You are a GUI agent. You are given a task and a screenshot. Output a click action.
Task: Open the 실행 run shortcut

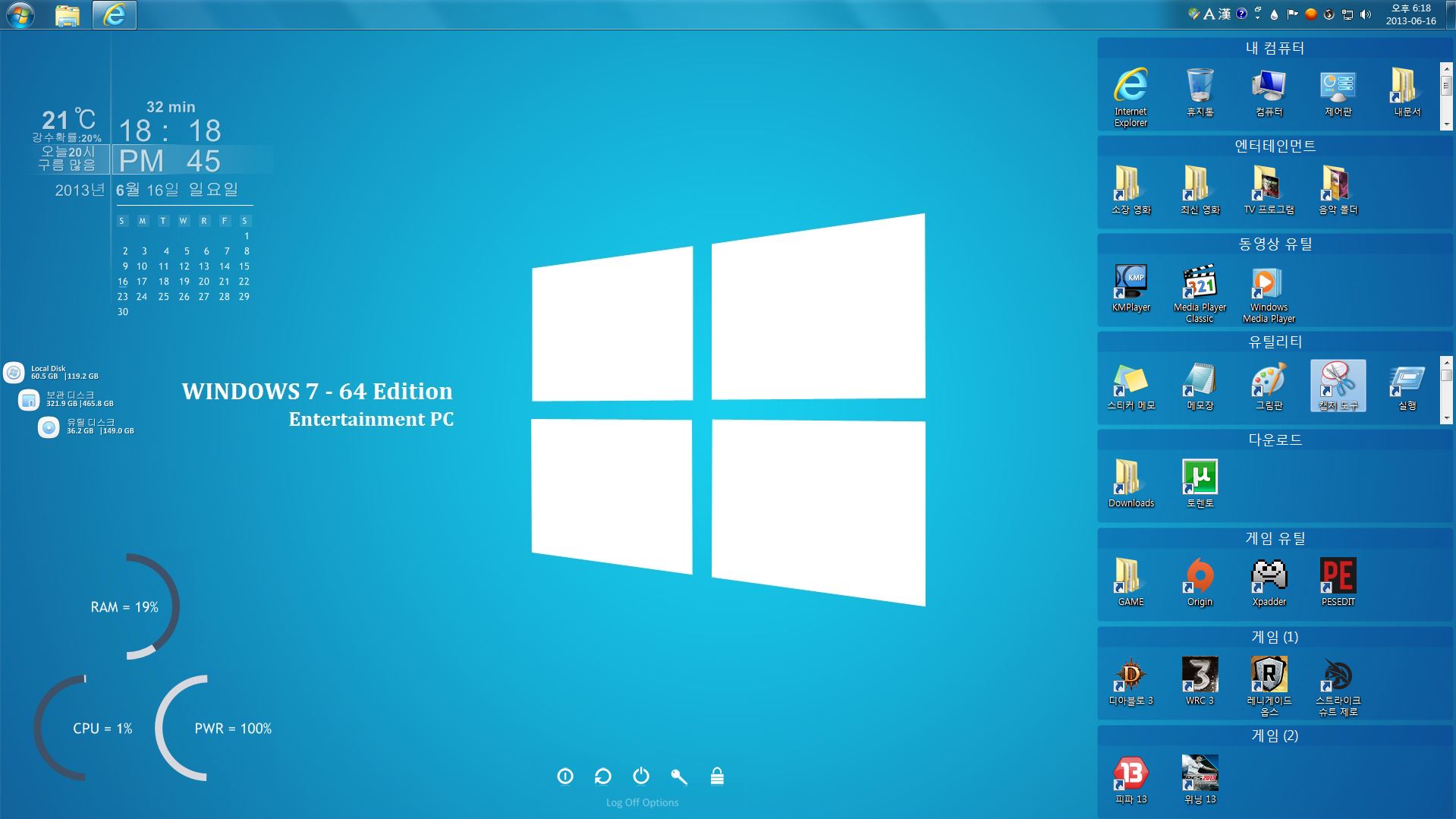tap(1407, 386)
